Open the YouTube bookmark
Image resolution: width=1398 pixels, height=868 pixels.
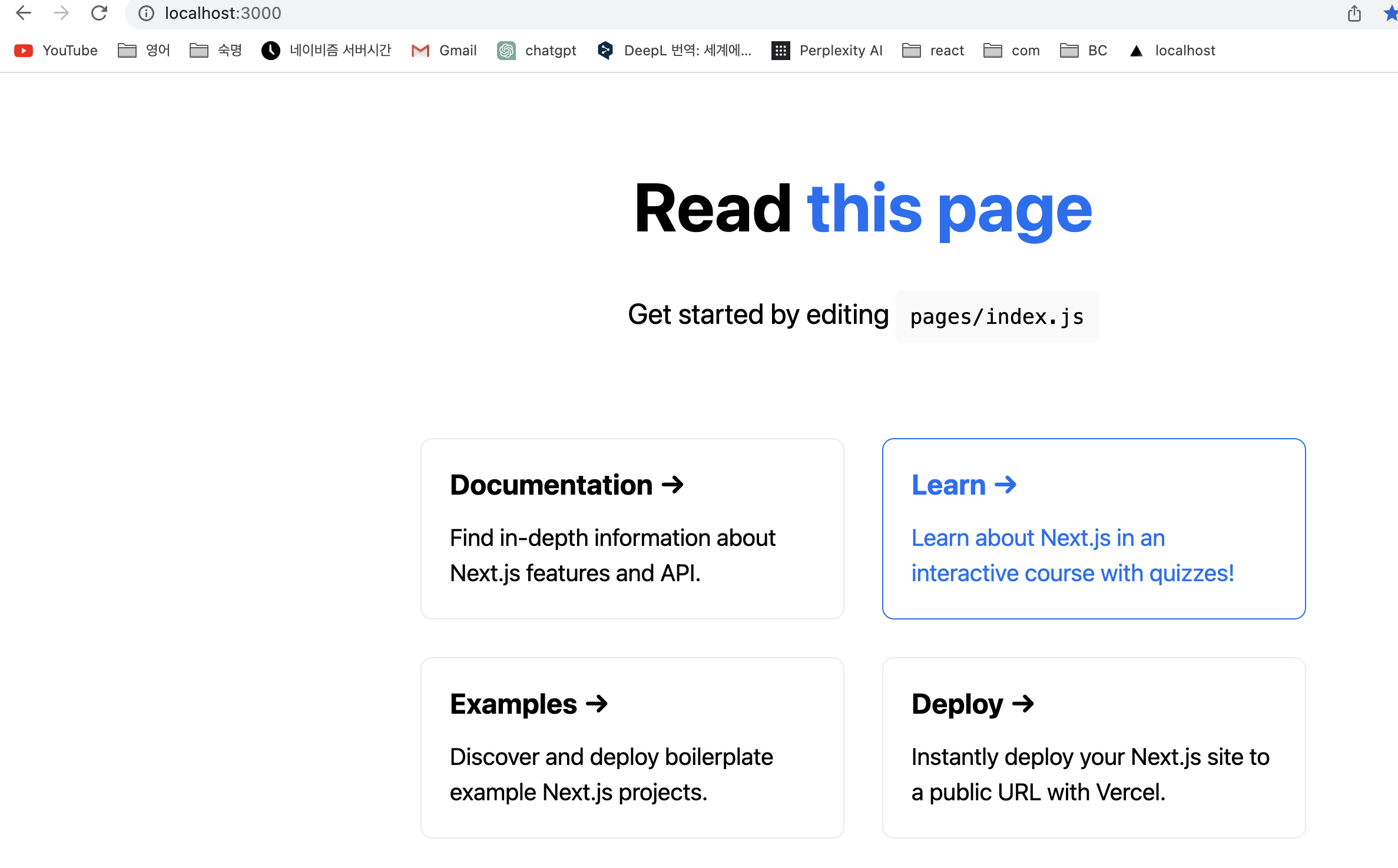click(x=57, y=51)
